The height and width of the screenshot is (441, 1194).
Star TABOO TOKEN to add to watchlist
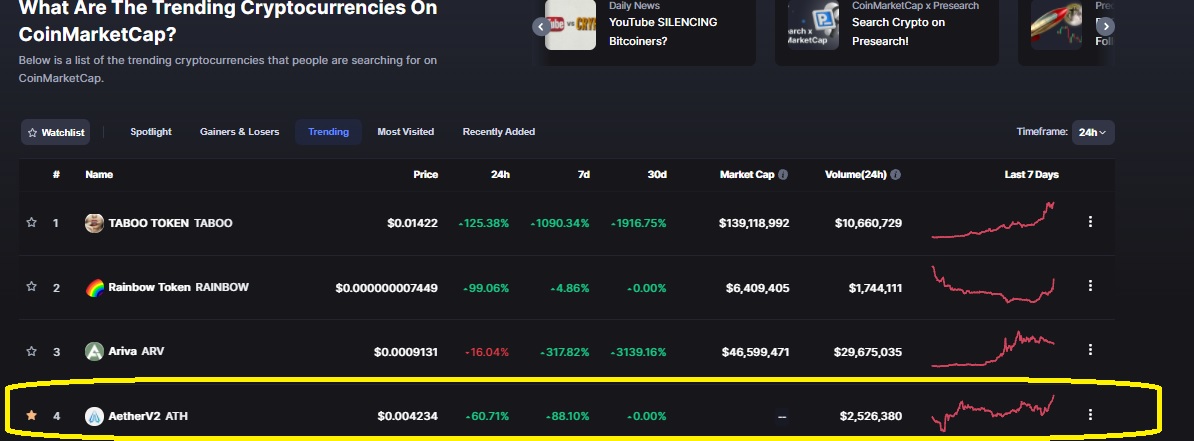(x=31, y=222)
